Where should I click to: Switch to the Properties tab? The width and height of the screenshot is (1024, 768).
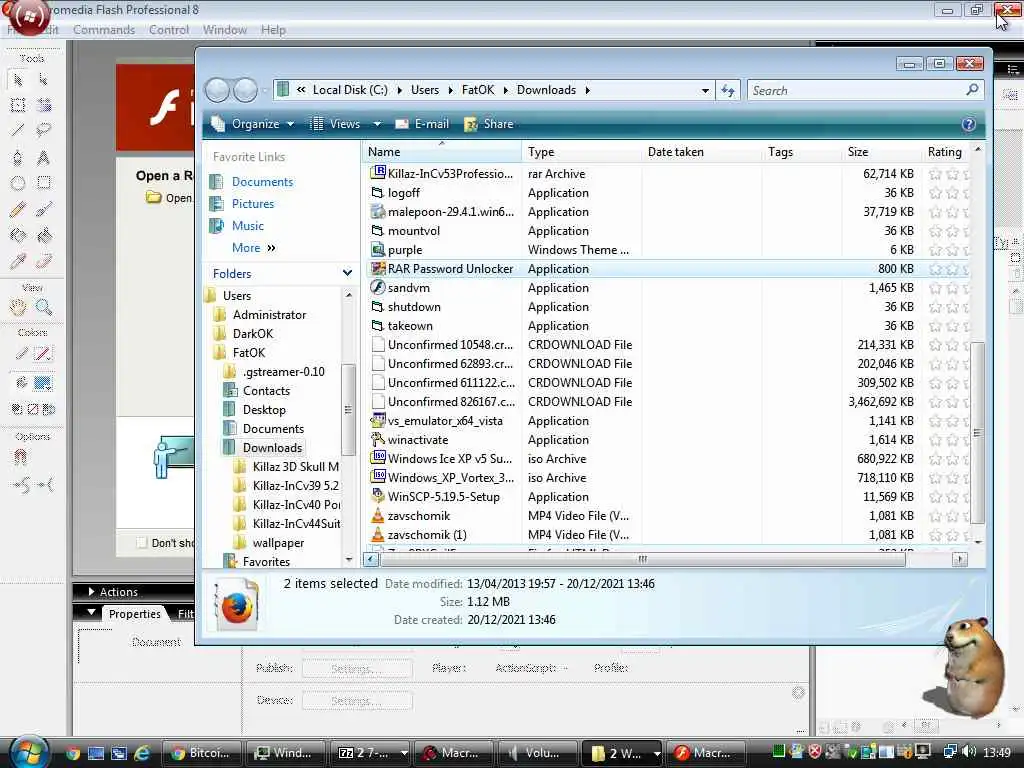135,614
